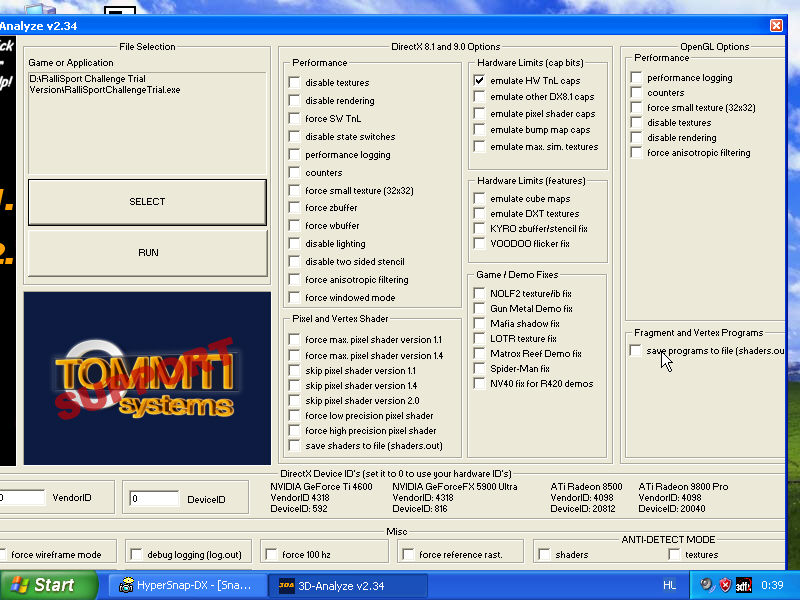Screen dimensions: 800x600
Task: Enable skip pixel shader version 2.0
Action: click(x=294, y=400)
